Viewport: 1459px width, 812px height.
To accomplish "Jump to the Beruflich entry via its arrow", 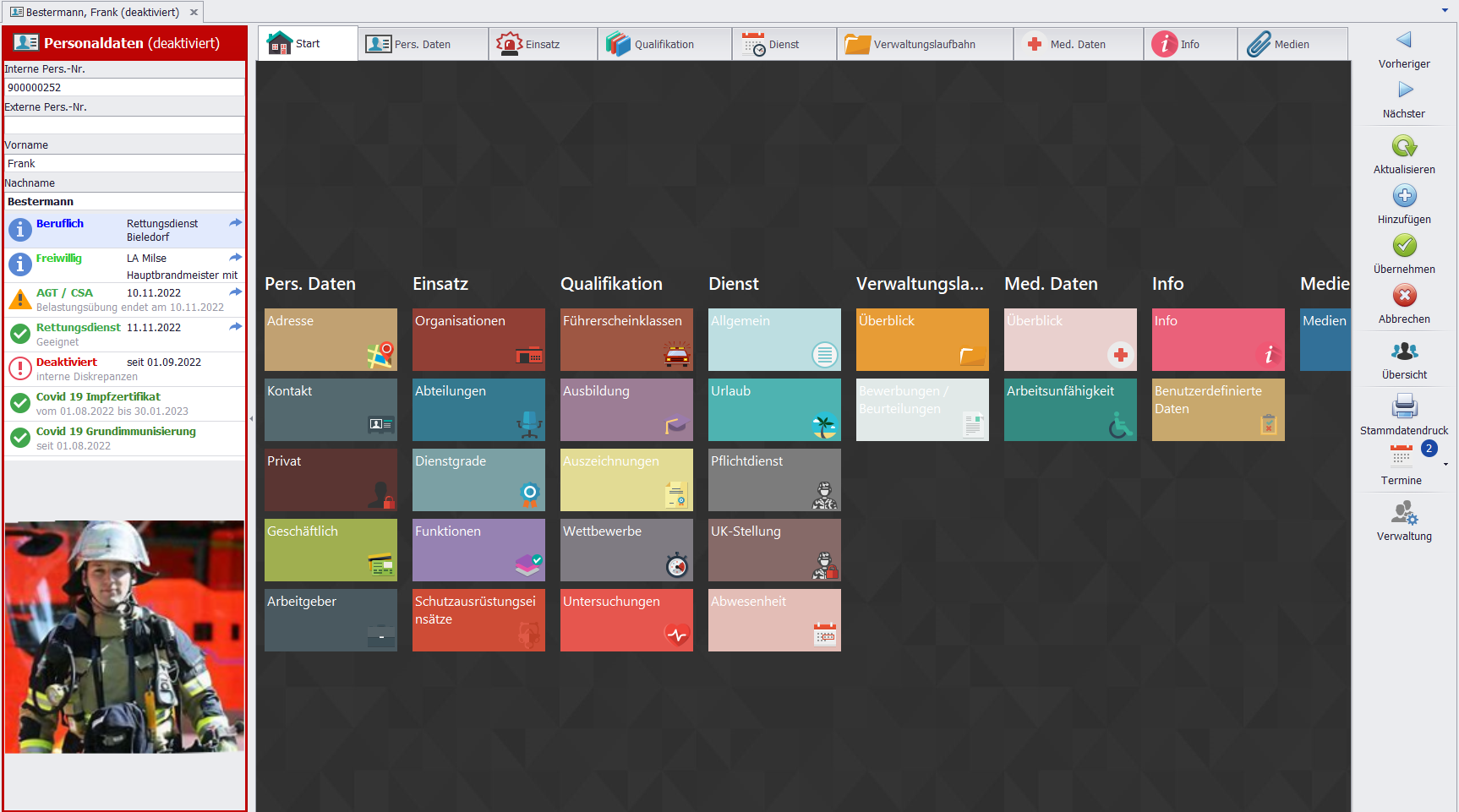I will [x=235, y=223].
